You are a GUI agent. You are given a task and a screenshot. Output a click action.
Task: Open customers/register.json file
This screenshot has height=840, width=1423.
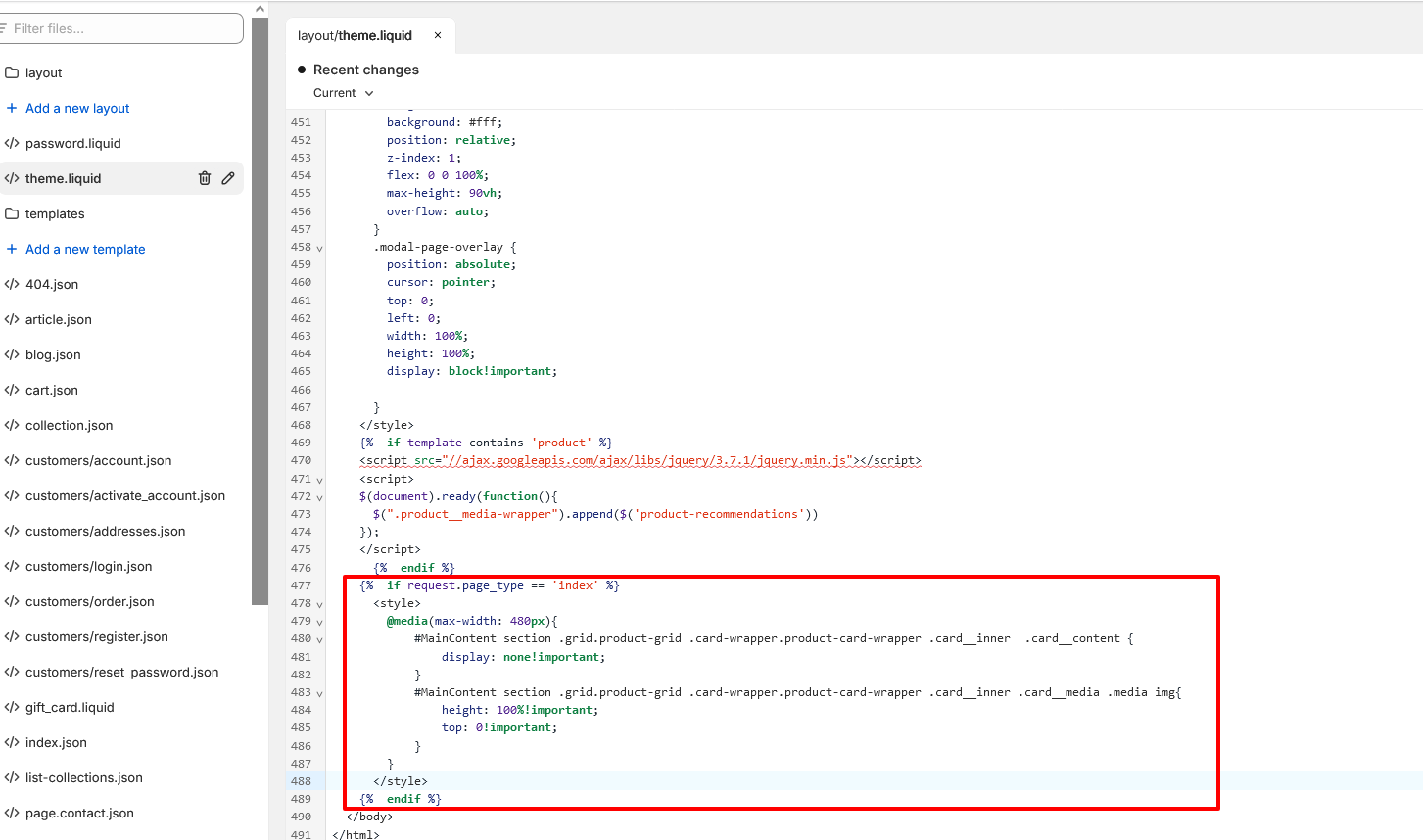pos(97,636)
